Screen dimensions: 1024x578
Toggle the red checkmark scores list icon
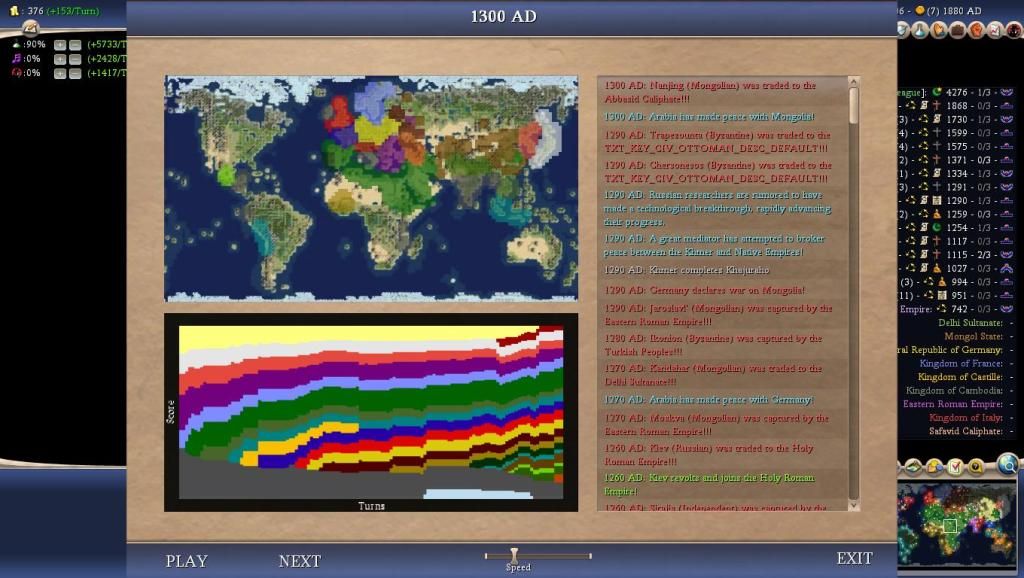coord(955,467)
